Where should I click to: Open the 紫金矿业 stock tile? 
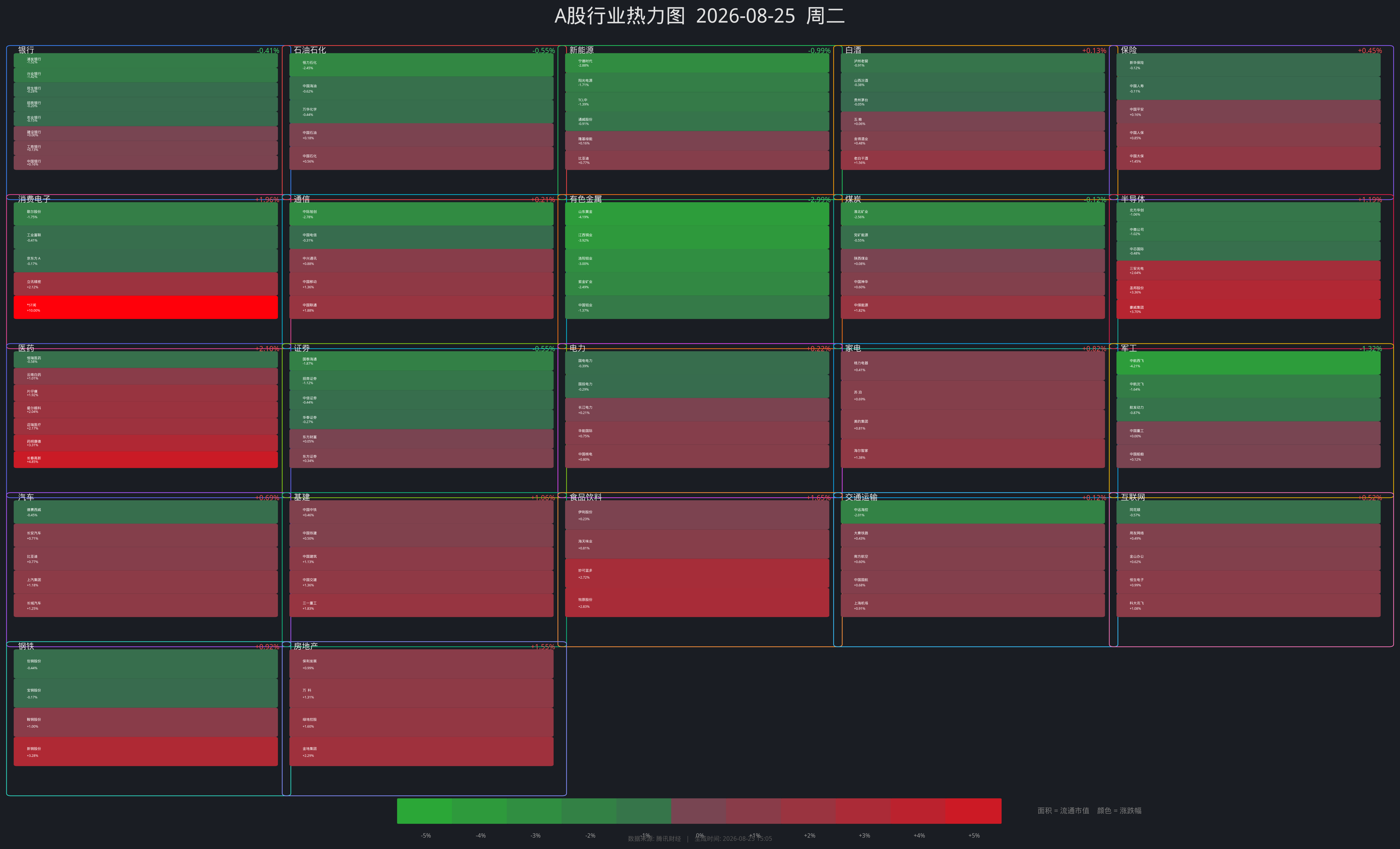point(697,284)
